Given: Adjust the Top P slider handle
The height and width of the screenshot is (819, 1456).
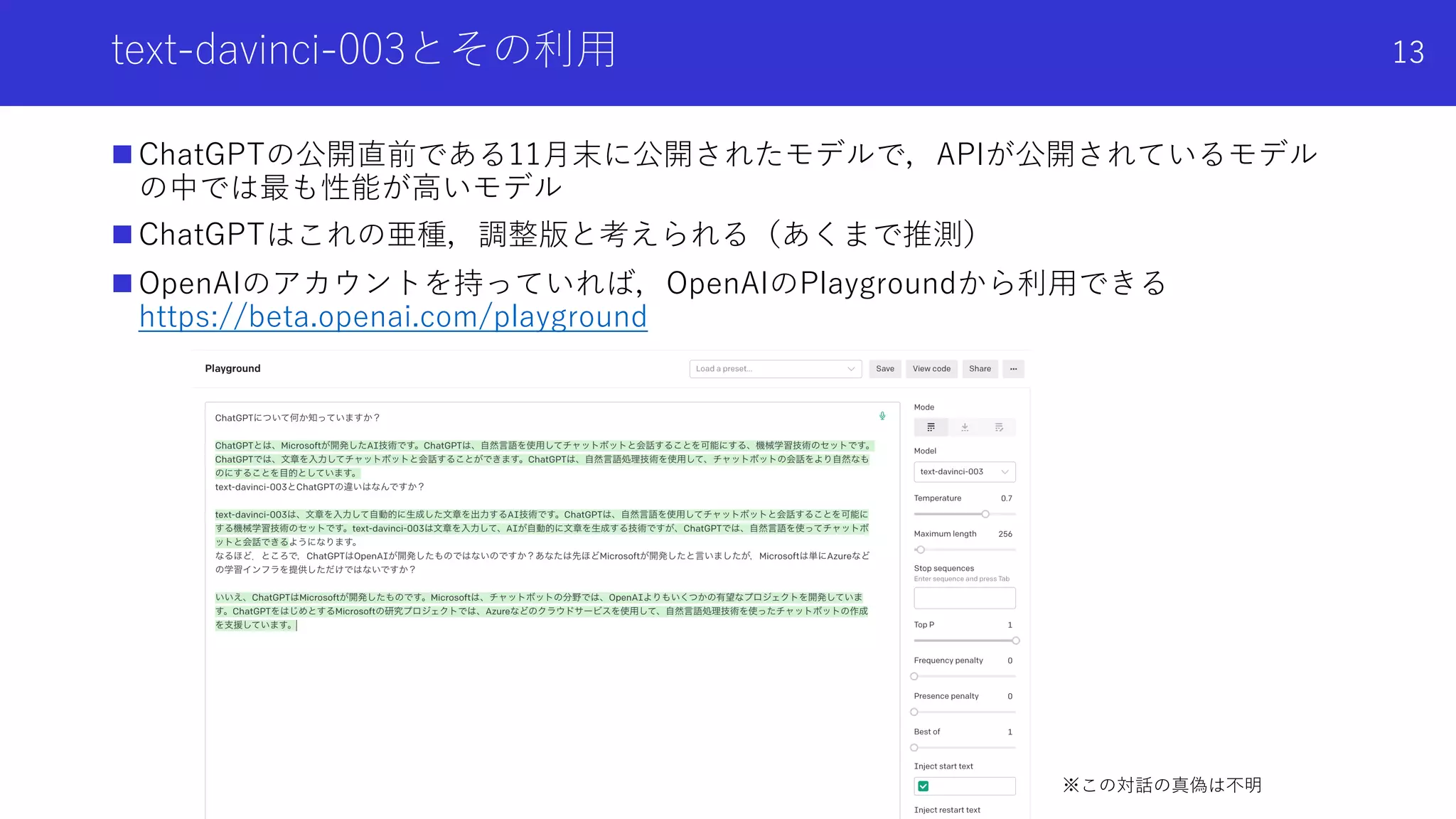Looking at the screenshot, I should [1016, 641].
